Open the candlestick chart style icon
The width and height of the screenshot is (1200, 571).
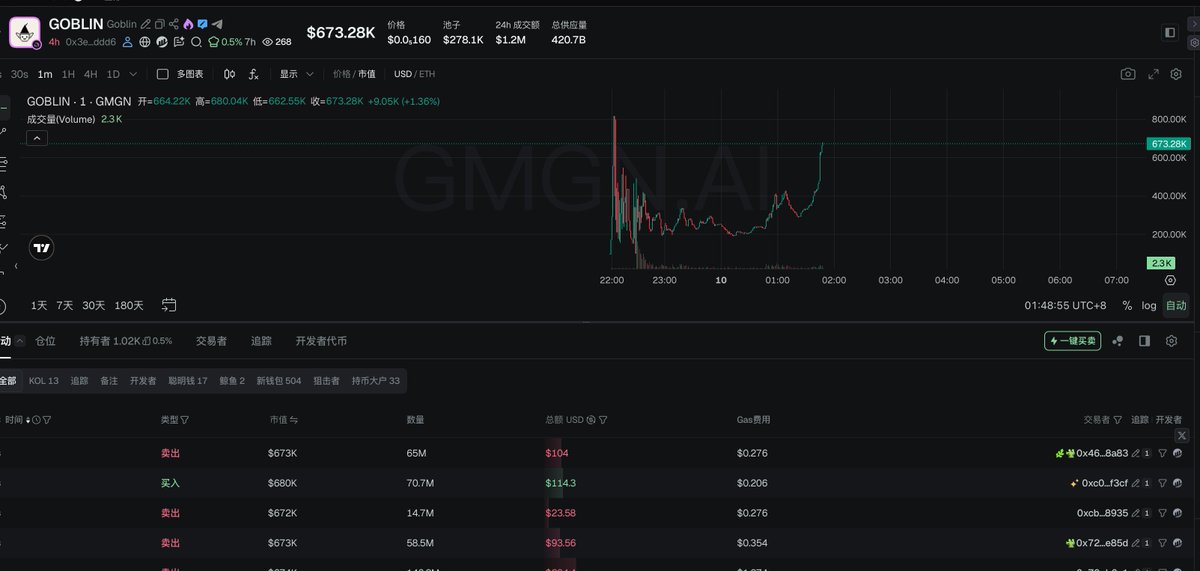230,74
